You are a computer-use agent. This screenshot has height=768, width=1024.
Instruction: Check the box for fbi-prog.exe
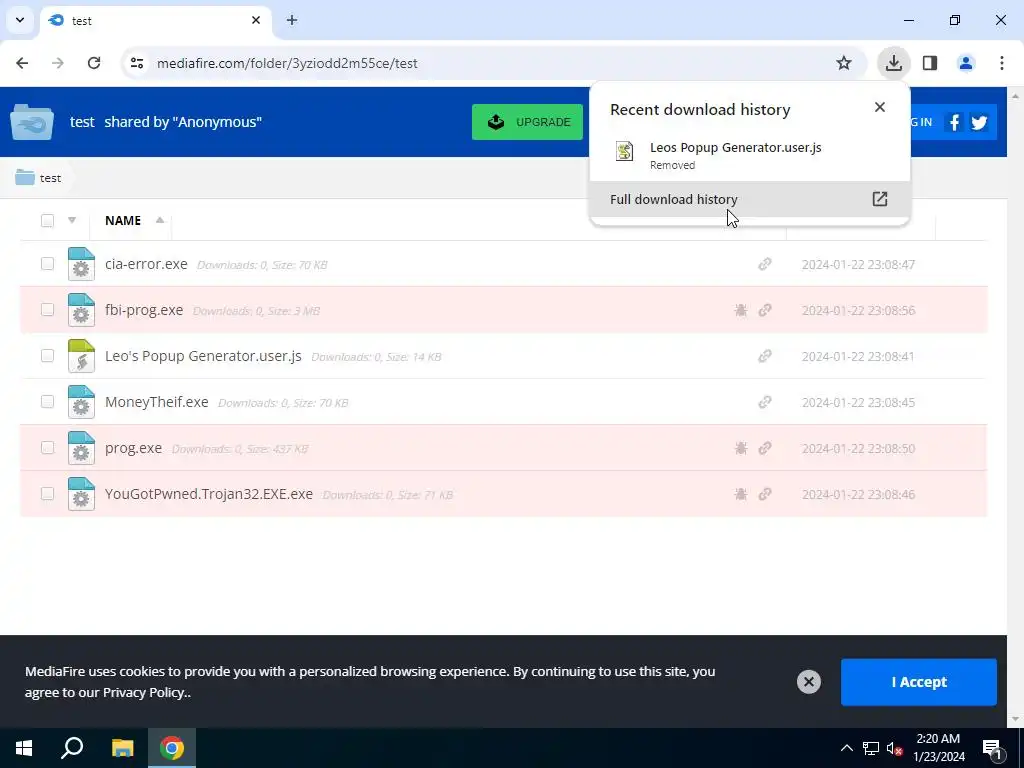pyautogui.click(x=47, y=310)
